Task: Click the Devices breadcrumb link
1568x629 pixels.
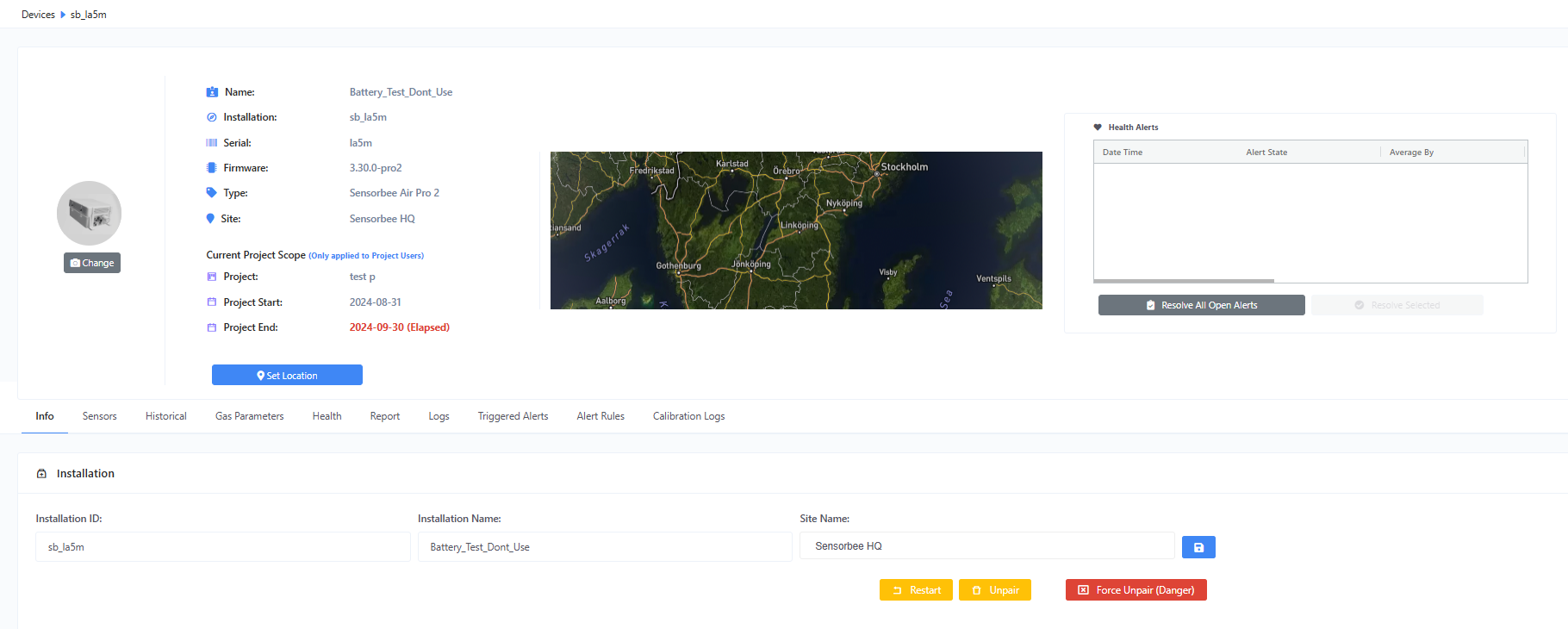Action: coord(38,15)
